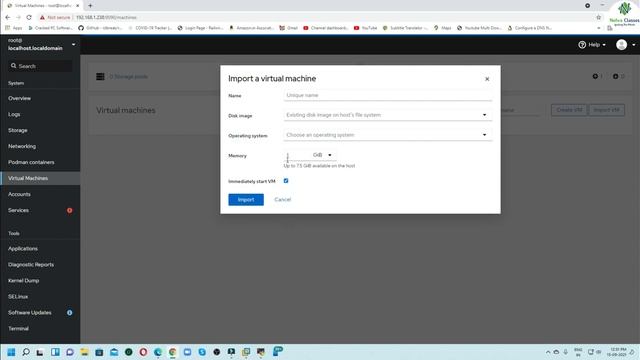Screen dimensions: 640x360
Task: Open Accounts in the sidebar
Action: 19,194
